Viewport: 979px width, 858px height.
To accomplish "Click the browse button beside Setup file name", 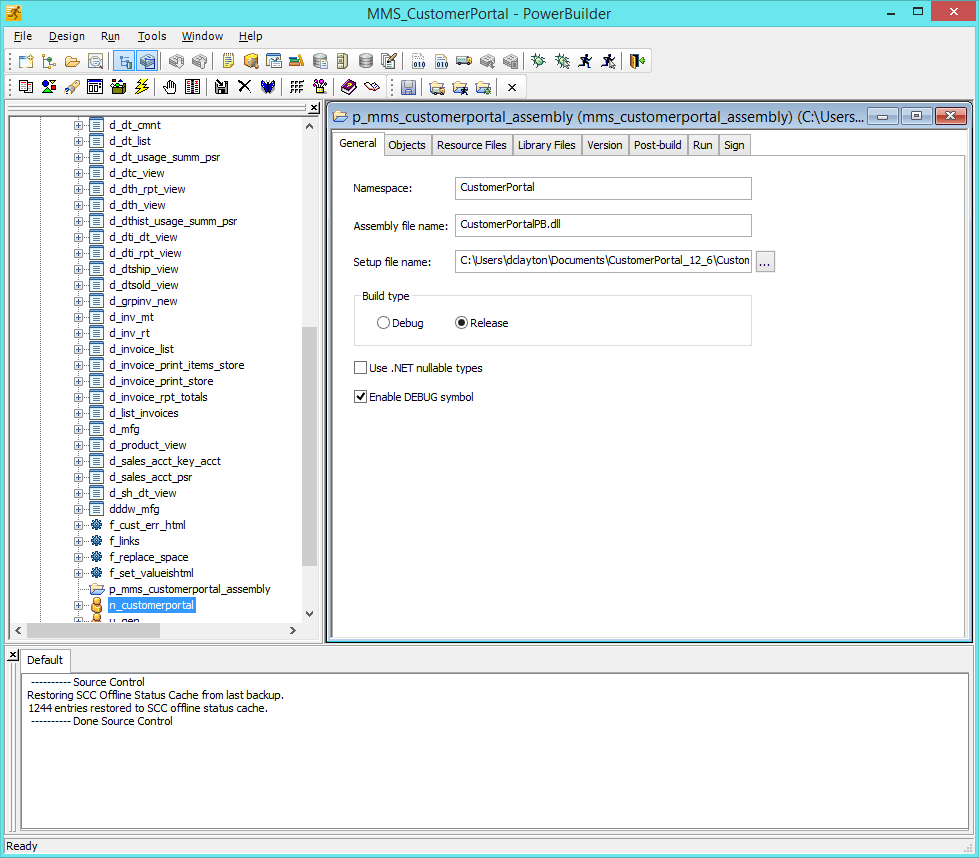I will [765, 262].
